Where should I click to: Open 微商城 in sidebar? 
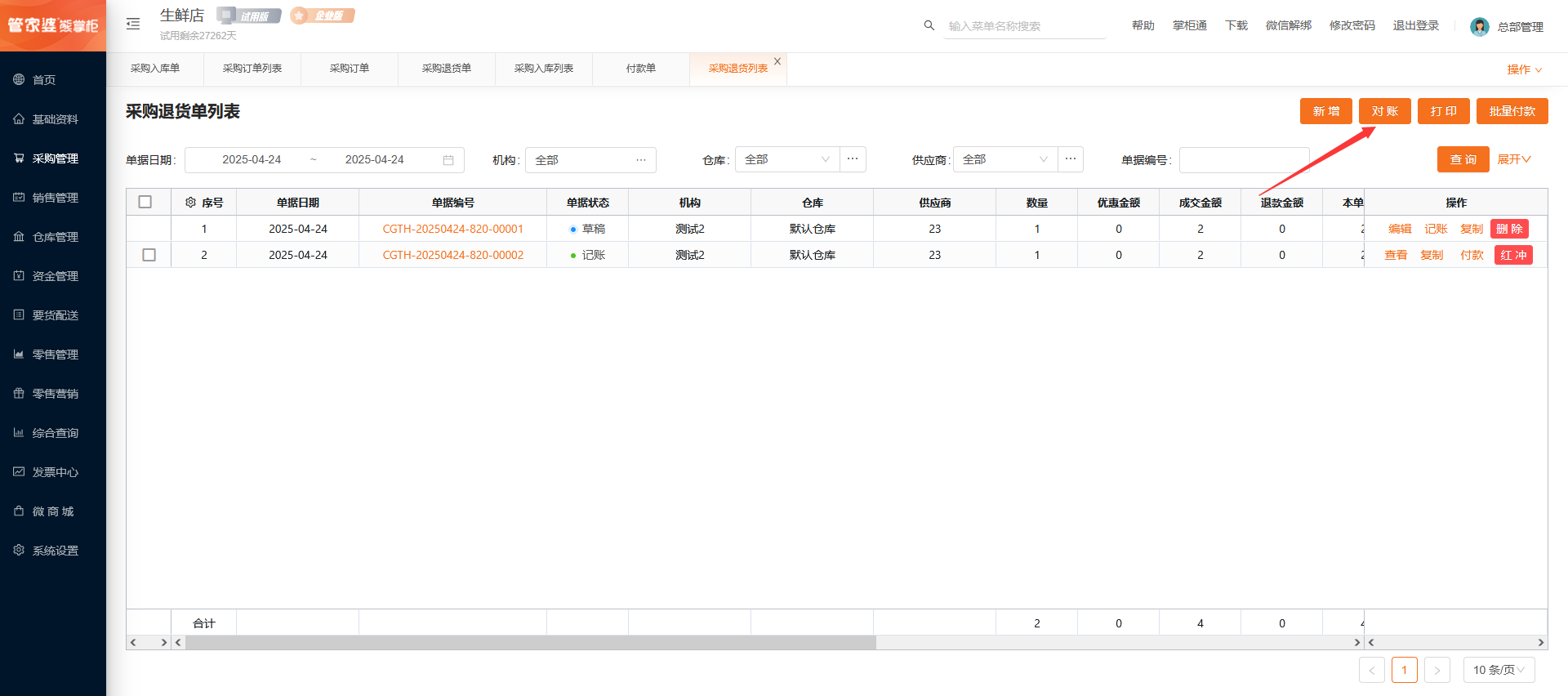click(x=53, y=511)
